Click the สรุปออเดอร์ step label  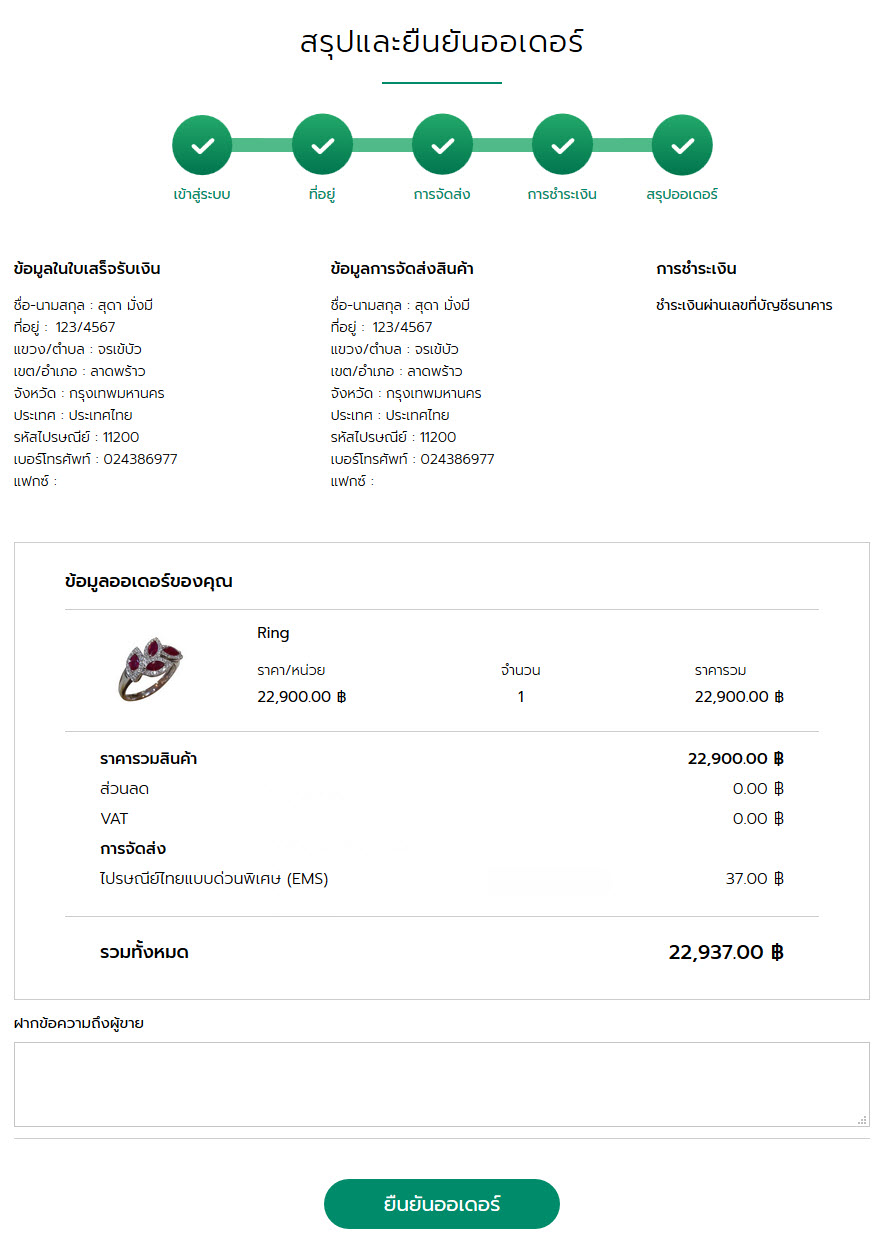pyautogui.click(x=682, y=194)
